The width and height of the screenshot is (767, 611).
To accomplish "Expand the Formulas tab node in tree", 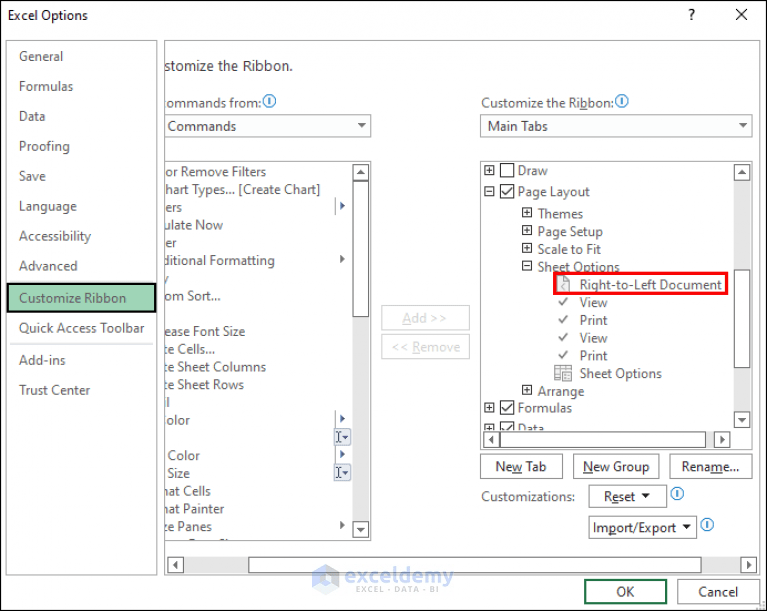I will pos(489,407).
